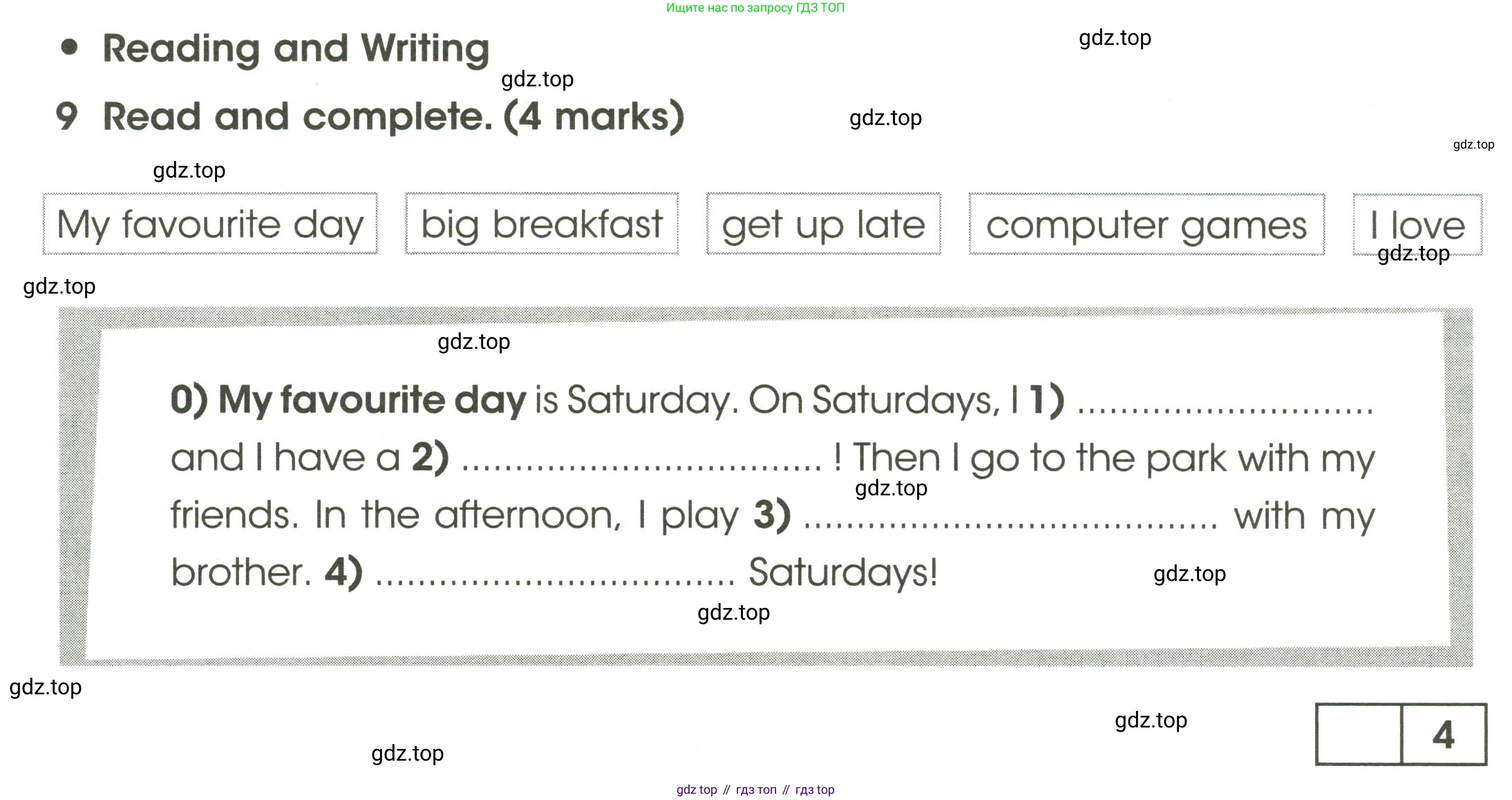Screen dimensions: 1512x800
Task: Click the "Reading and Writing" heading
Action: pos(296,48)
